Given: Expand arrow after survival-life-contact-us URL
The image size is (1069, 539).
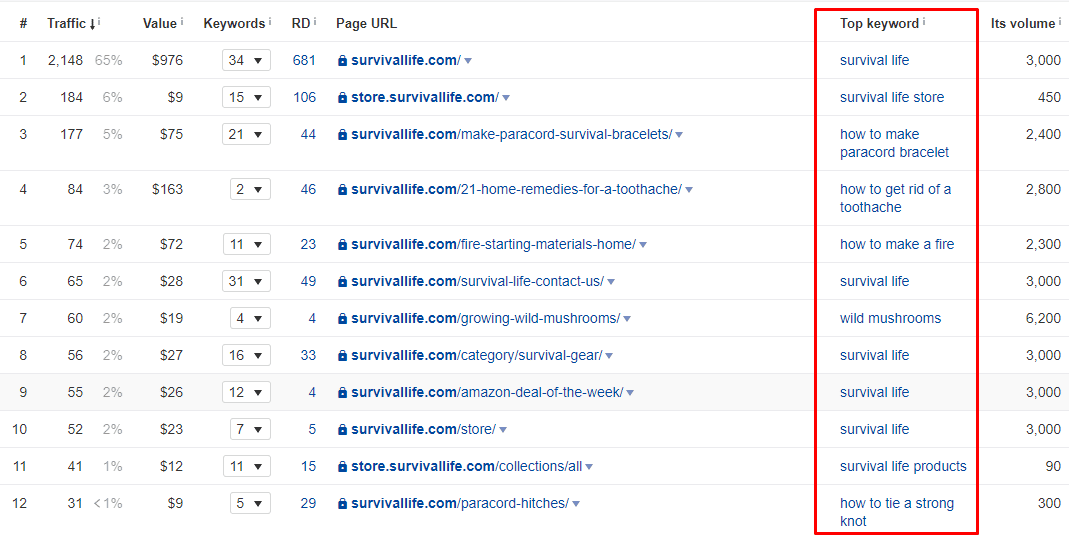Looking at the screenshot, I should click(x=611, y=282).
